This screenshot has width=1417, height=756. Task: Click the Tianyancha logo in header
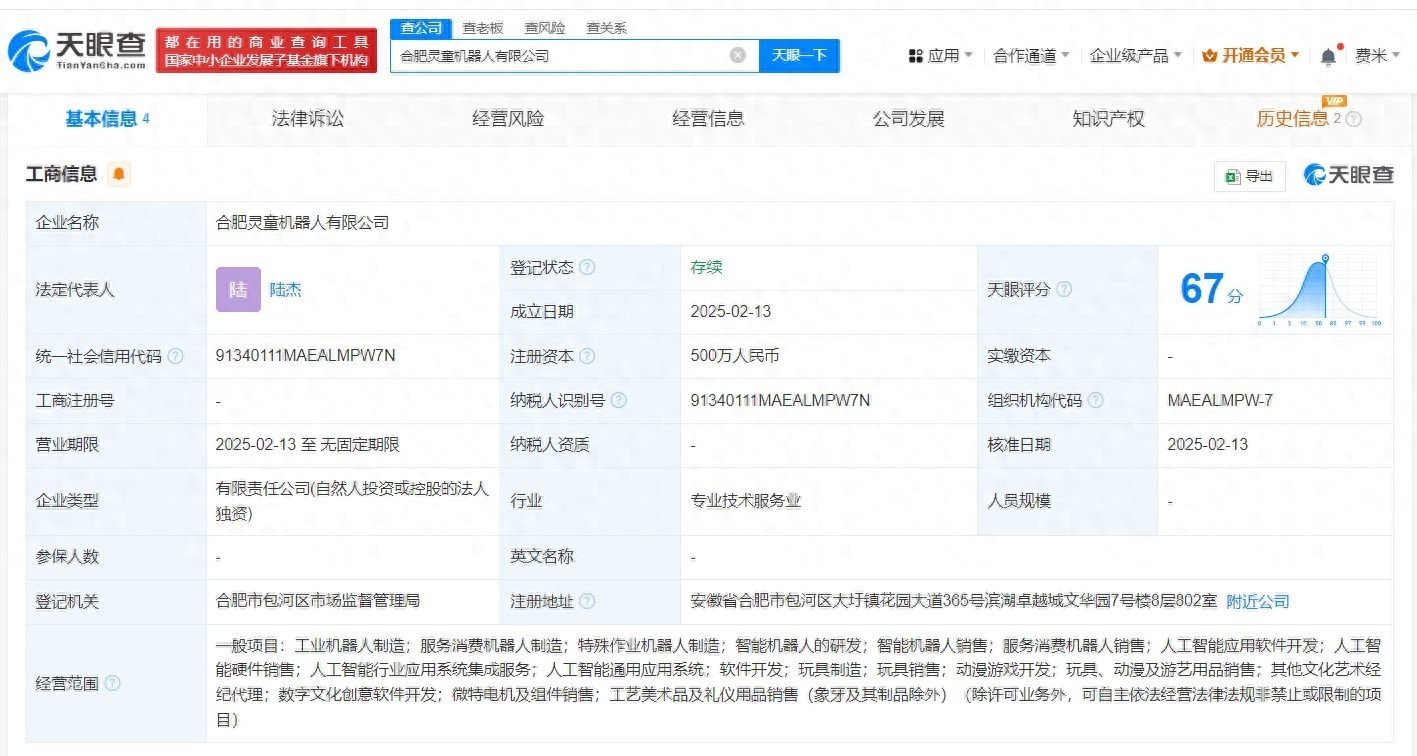(x=76, y=50)
